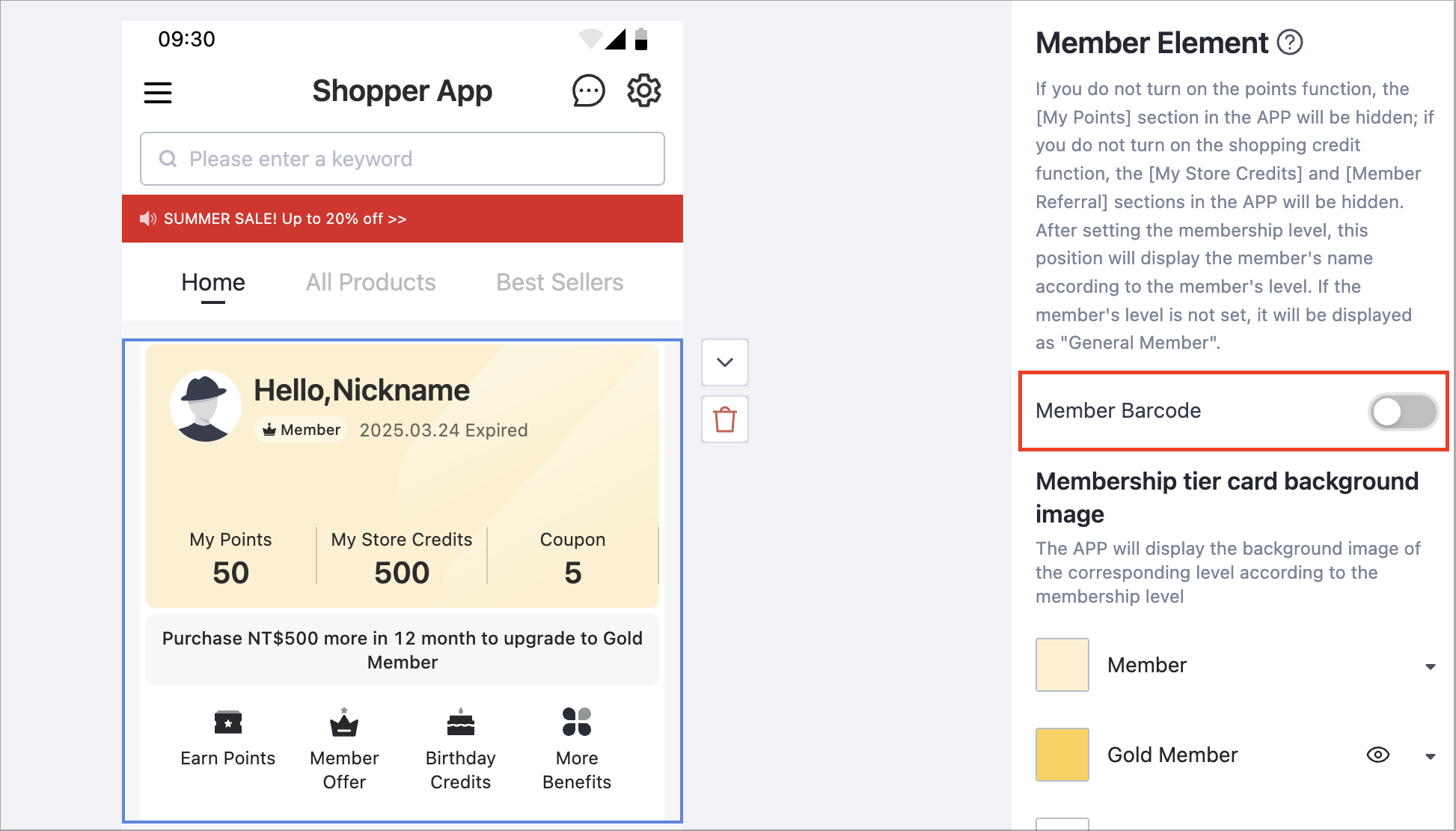
Task: Click the Shopper App title
Action: [403, 91]
